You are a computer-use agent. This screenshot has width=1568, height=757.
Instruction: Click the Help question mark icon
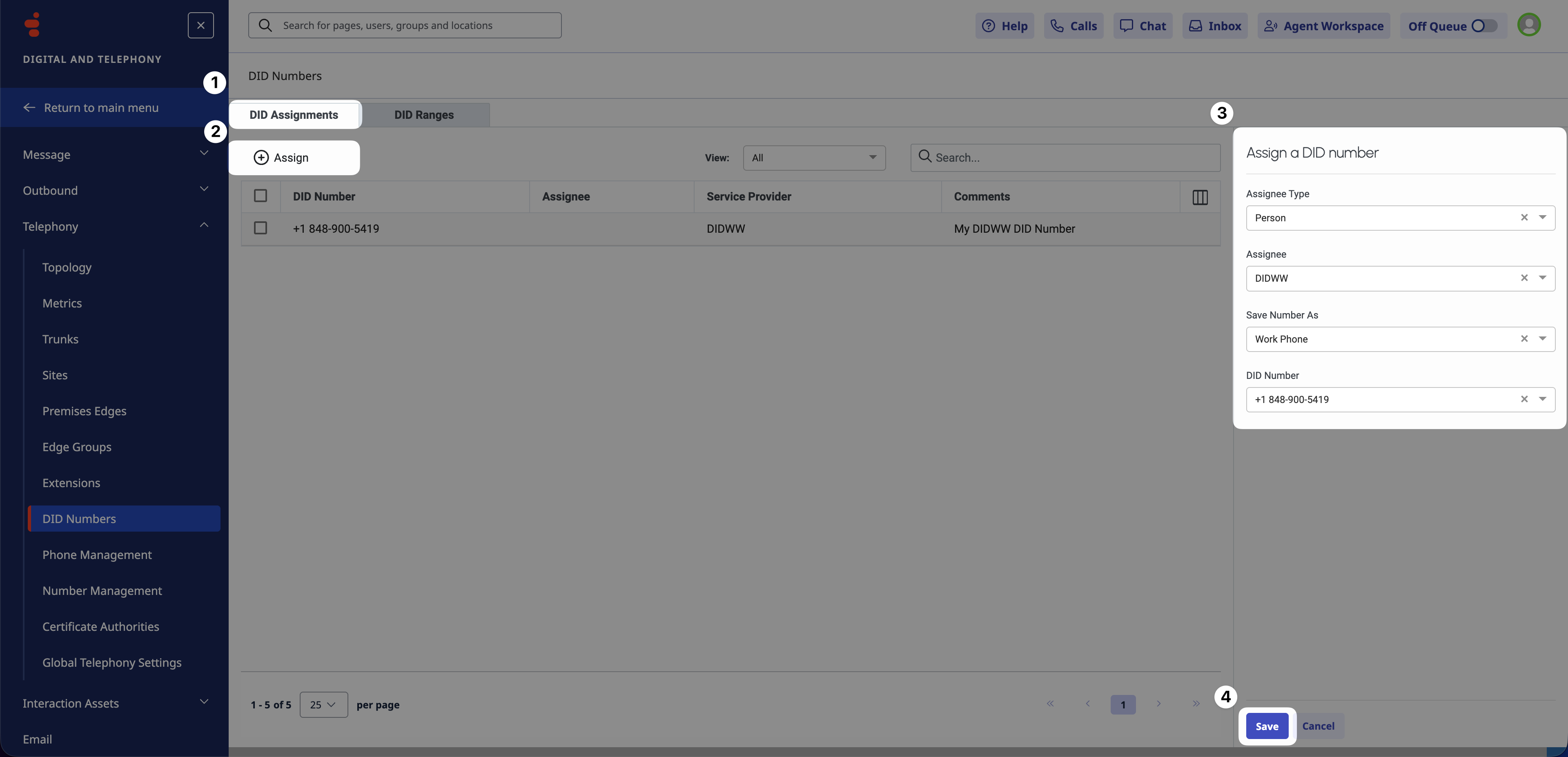pos(989,26)
